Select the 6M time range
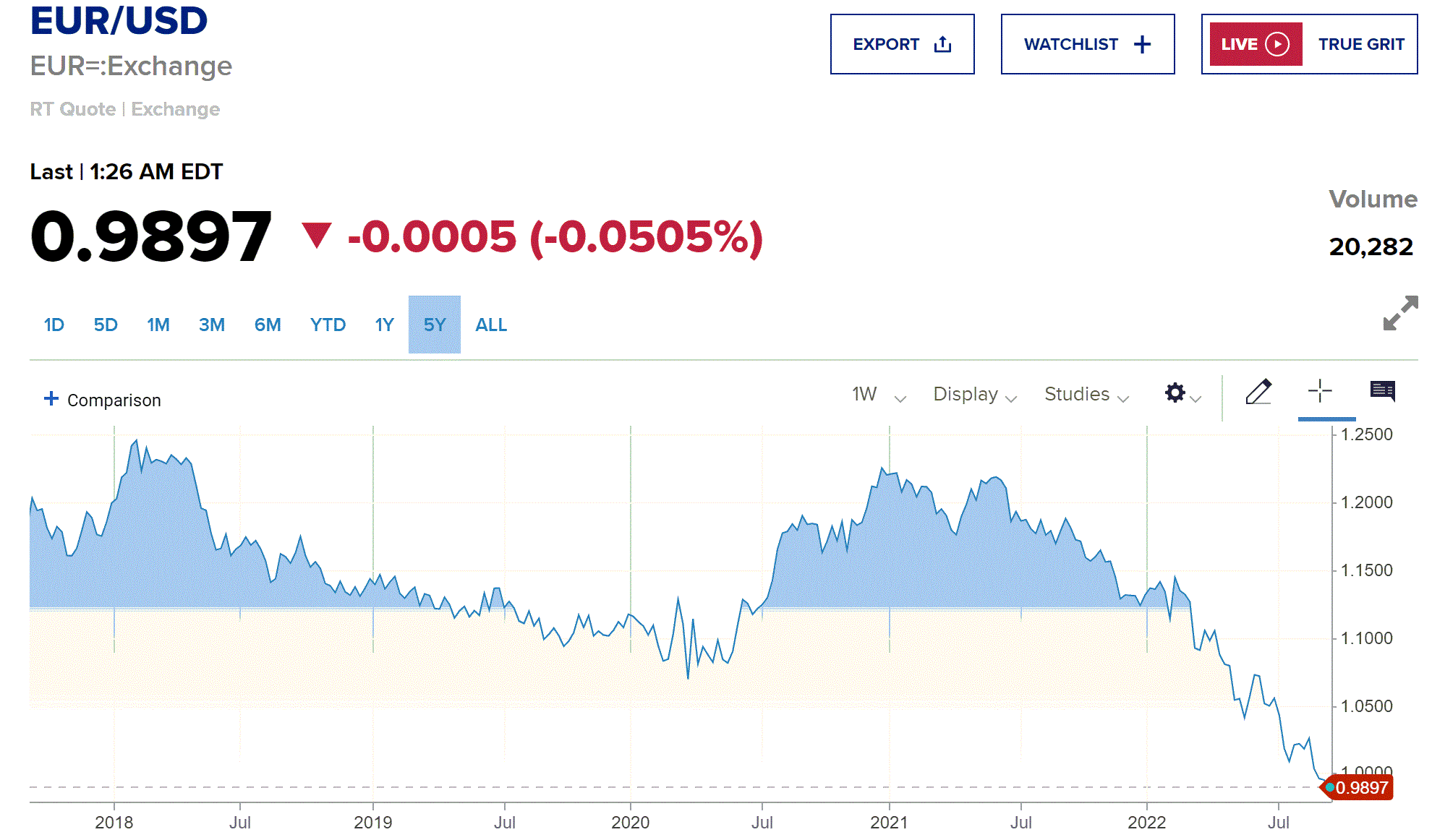 (268, 325)
